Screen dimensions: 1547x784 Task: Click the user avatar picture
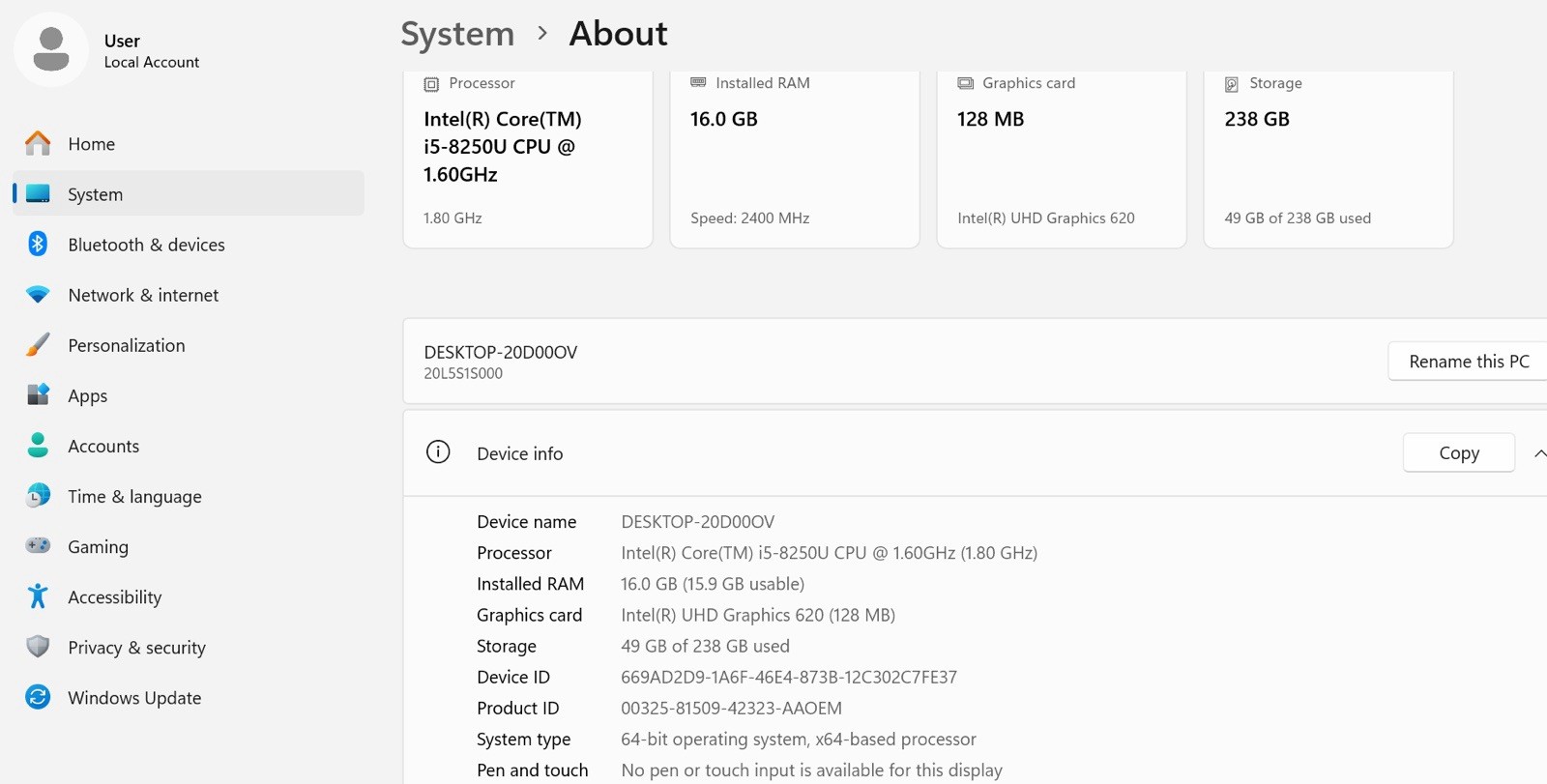pos(51,49)
